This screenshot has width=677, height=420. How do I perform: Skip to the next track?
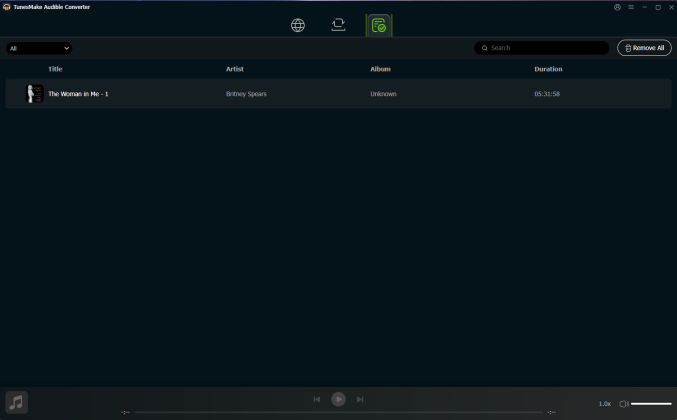[360, 399]
